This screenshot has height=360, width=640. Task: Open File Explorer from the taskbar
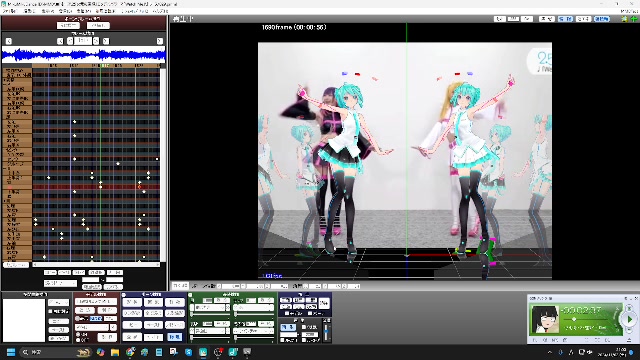click(115, 352)
